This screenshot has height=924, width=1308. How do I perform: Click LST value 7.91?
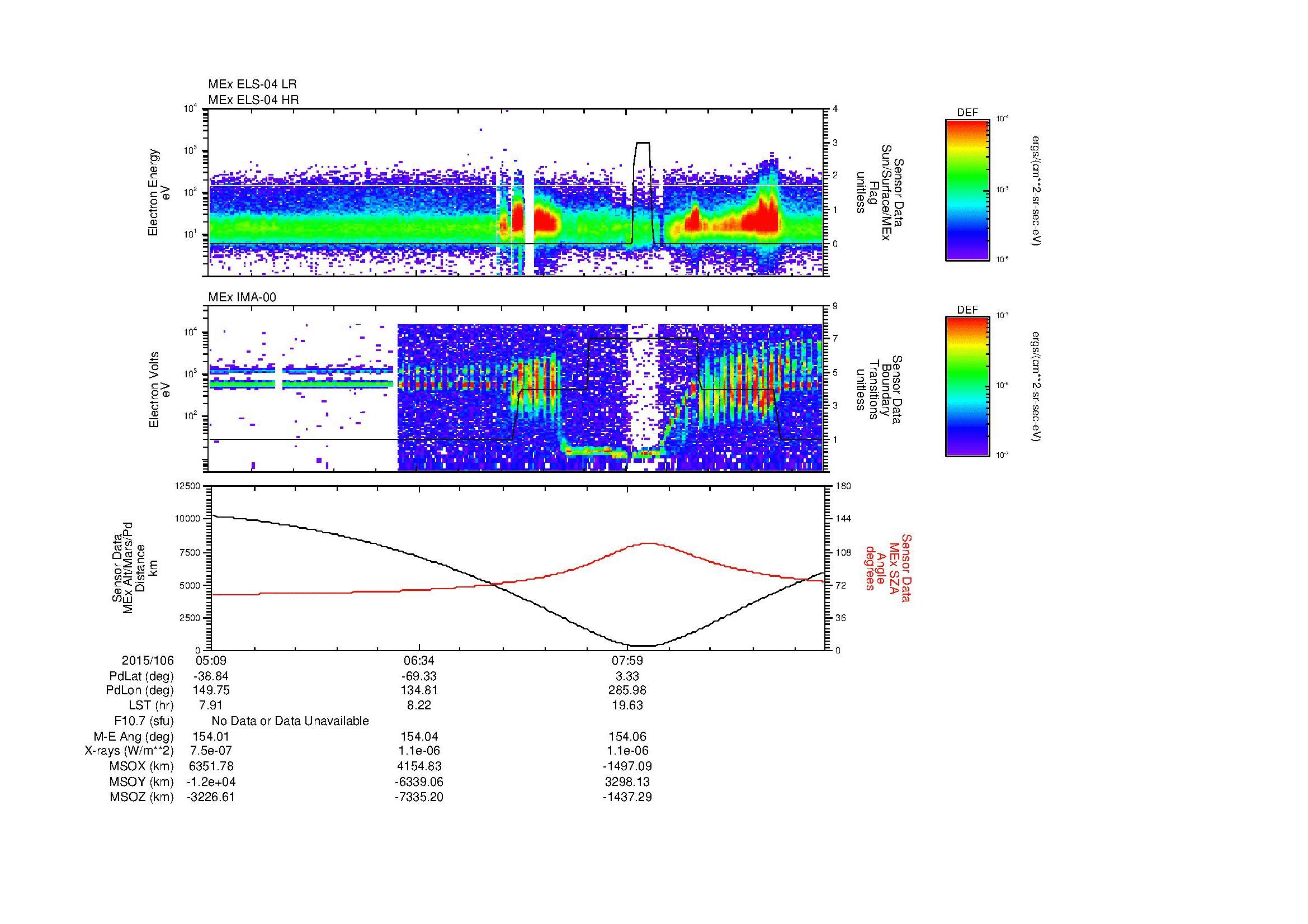[x=211, y=705]
